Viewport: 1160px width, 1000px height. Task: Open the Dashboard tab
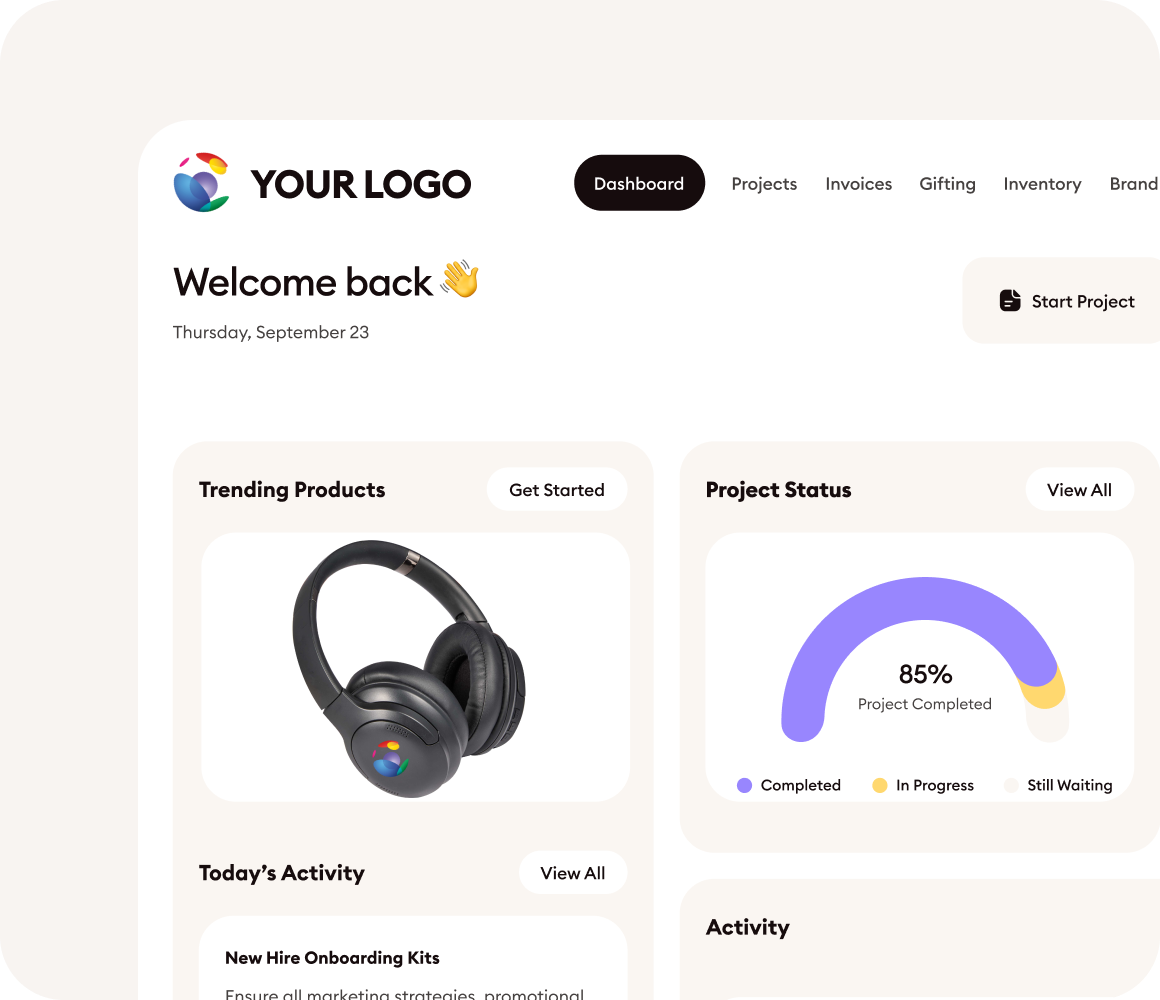(x=639, y=183)
